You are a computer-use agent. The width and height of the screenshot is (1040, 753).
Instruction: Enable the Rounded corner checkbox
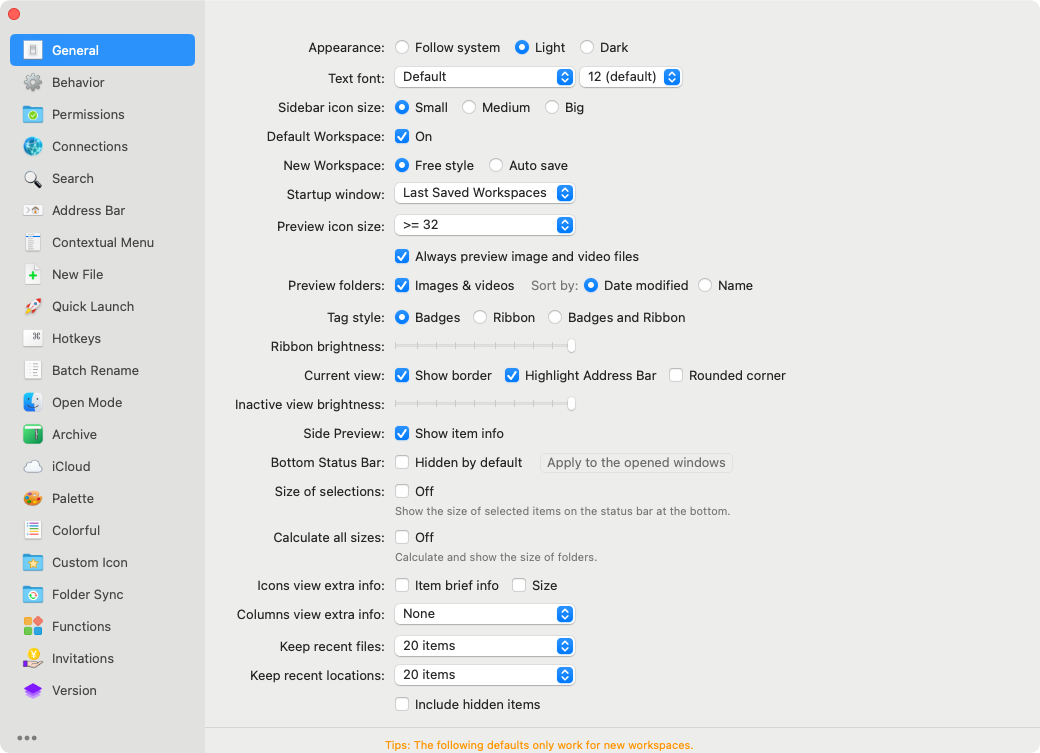coord(676,376)
